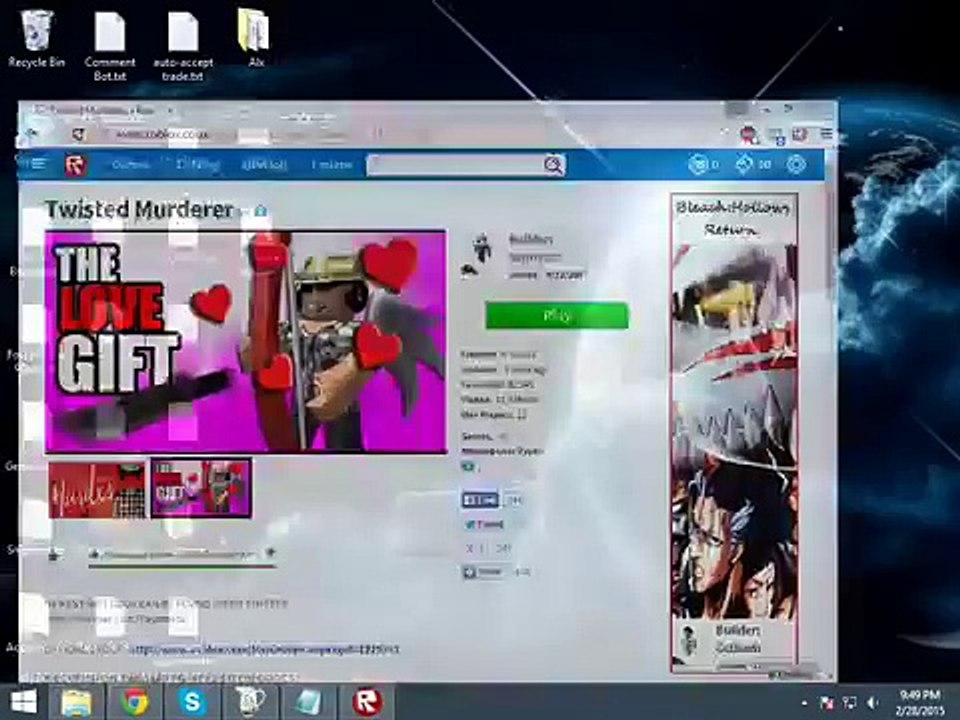
Task: Open the Develop tab in ROBLOX header
Action: click(264, 165)
